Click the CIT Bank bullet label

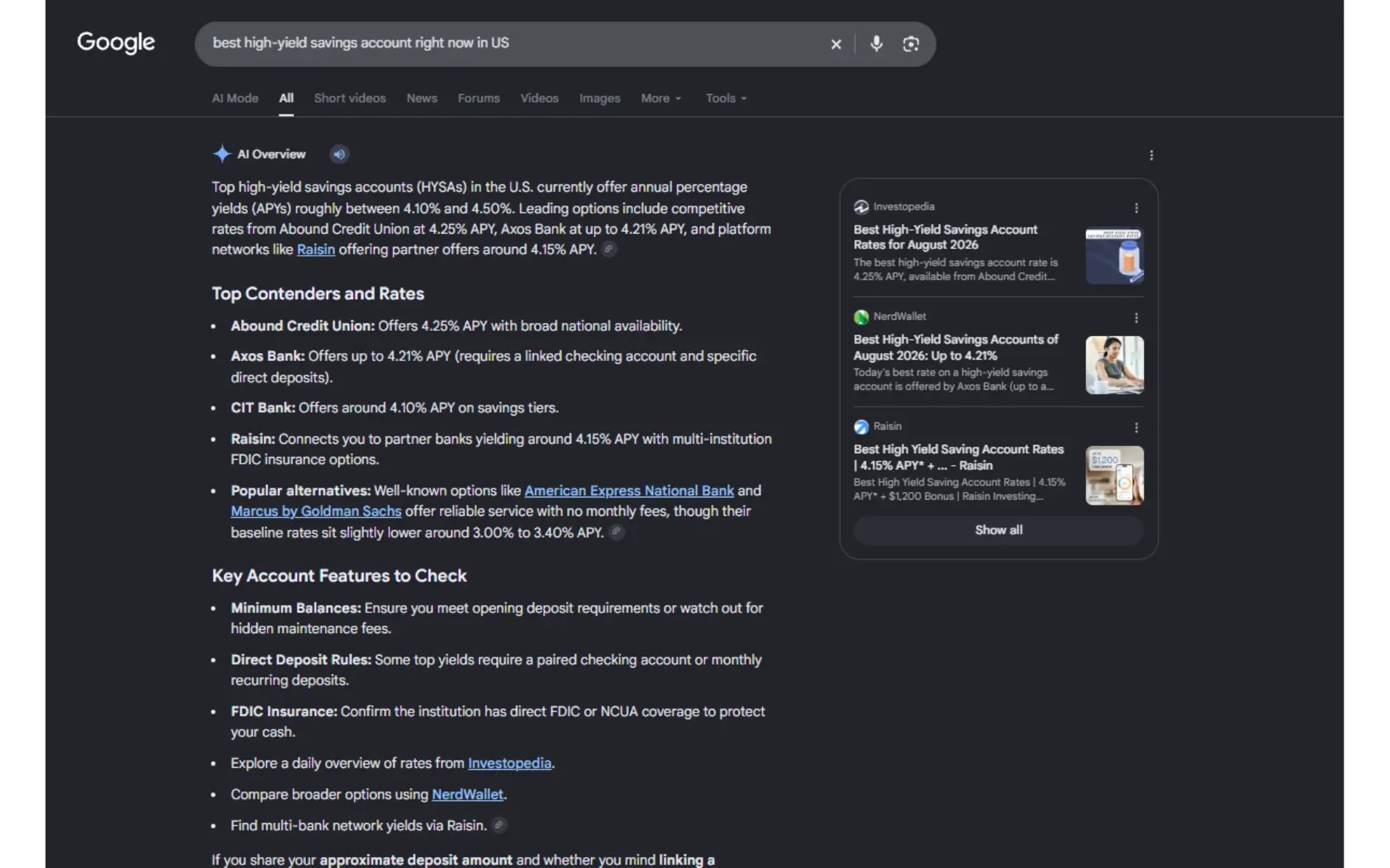(263, 408)
